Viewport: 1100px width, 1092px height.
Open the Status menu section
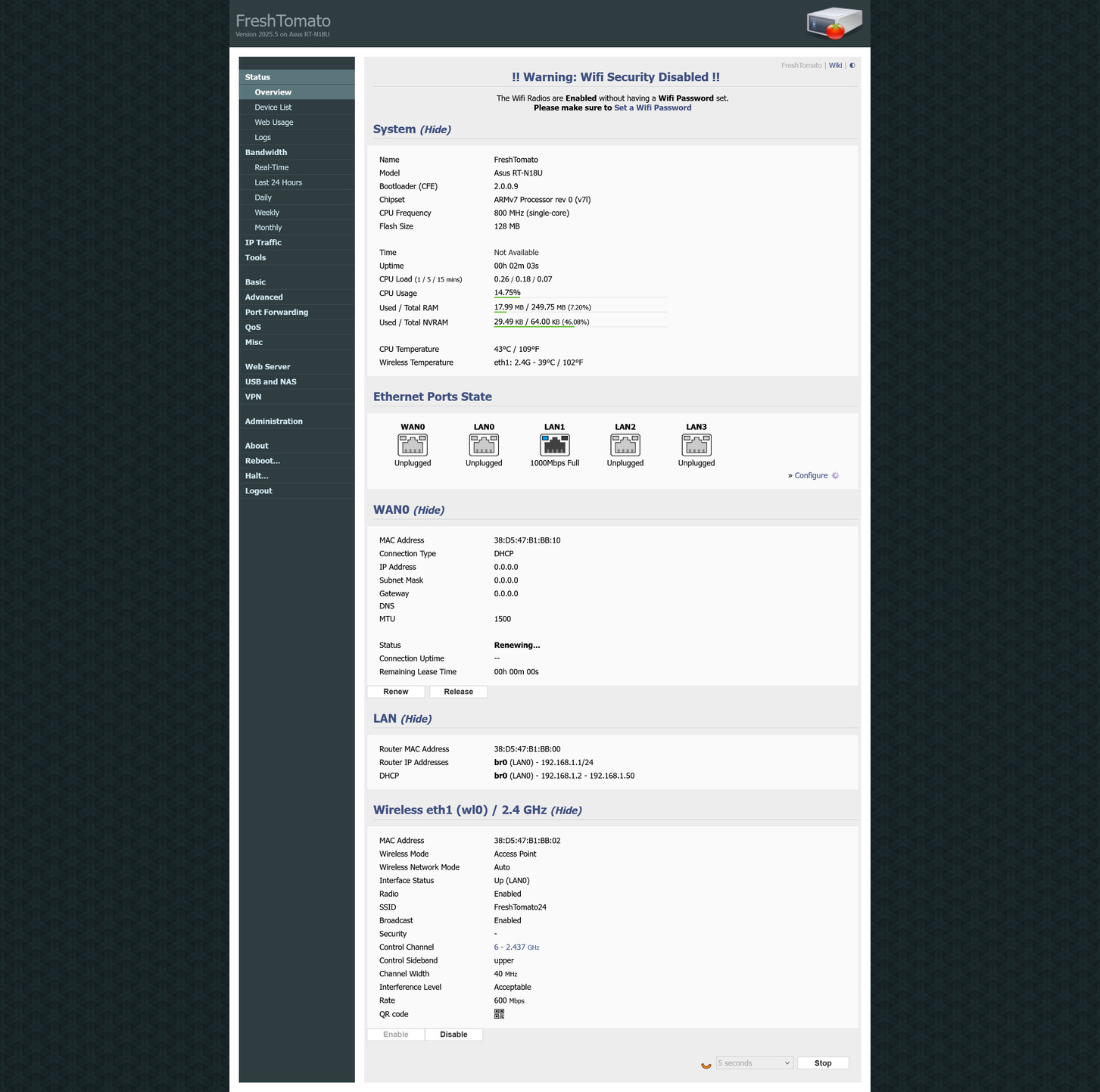pyautogui.click(x=297, y=77)
